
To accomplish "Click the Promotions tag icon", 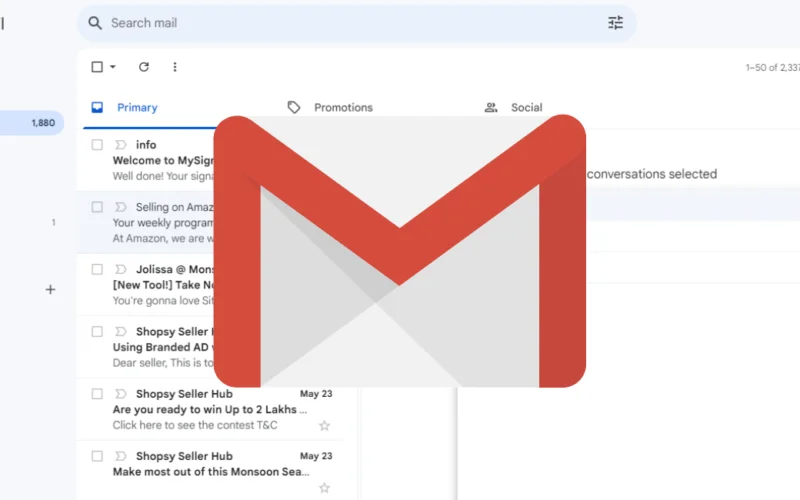I will (293, 107).
